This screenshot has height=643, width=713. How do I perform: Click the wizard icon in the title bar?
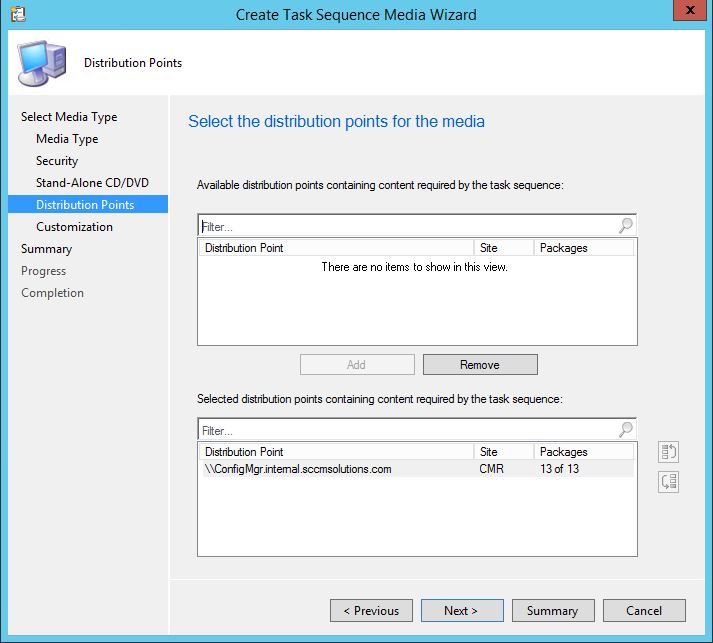pyautogui.click(x=15, y=14)
